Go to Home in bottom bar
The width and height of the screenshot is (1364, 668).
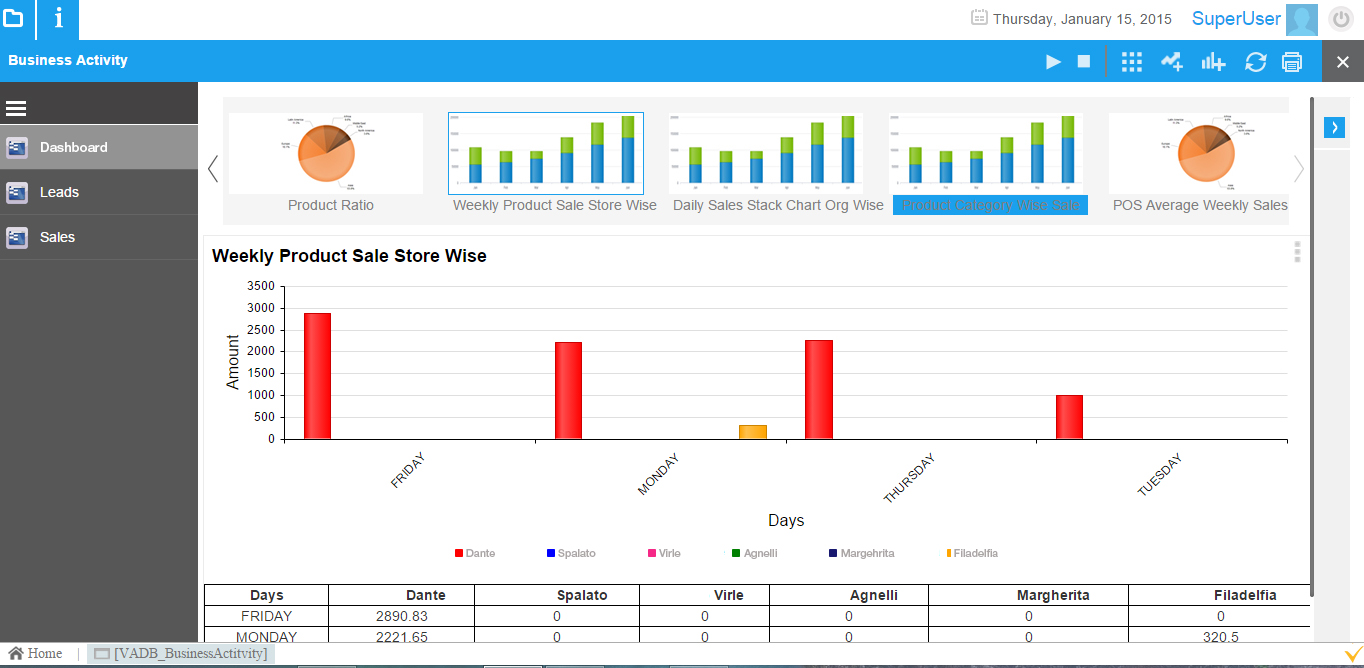click(x=36, y=653)
